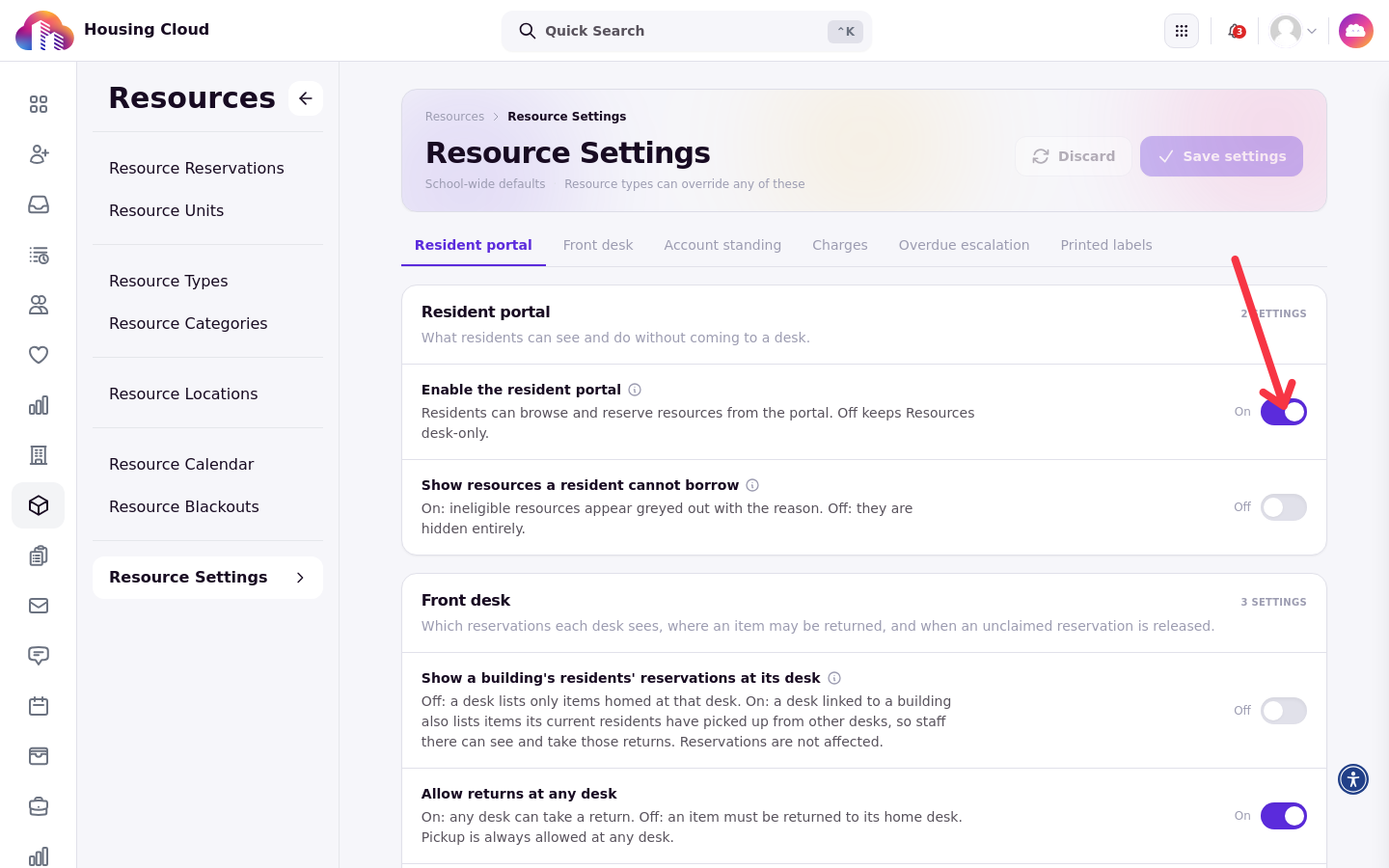The height and width of the screenshot is (868, 1389).
Task: Open the building icon in sidebar
Action: (39, 455)
